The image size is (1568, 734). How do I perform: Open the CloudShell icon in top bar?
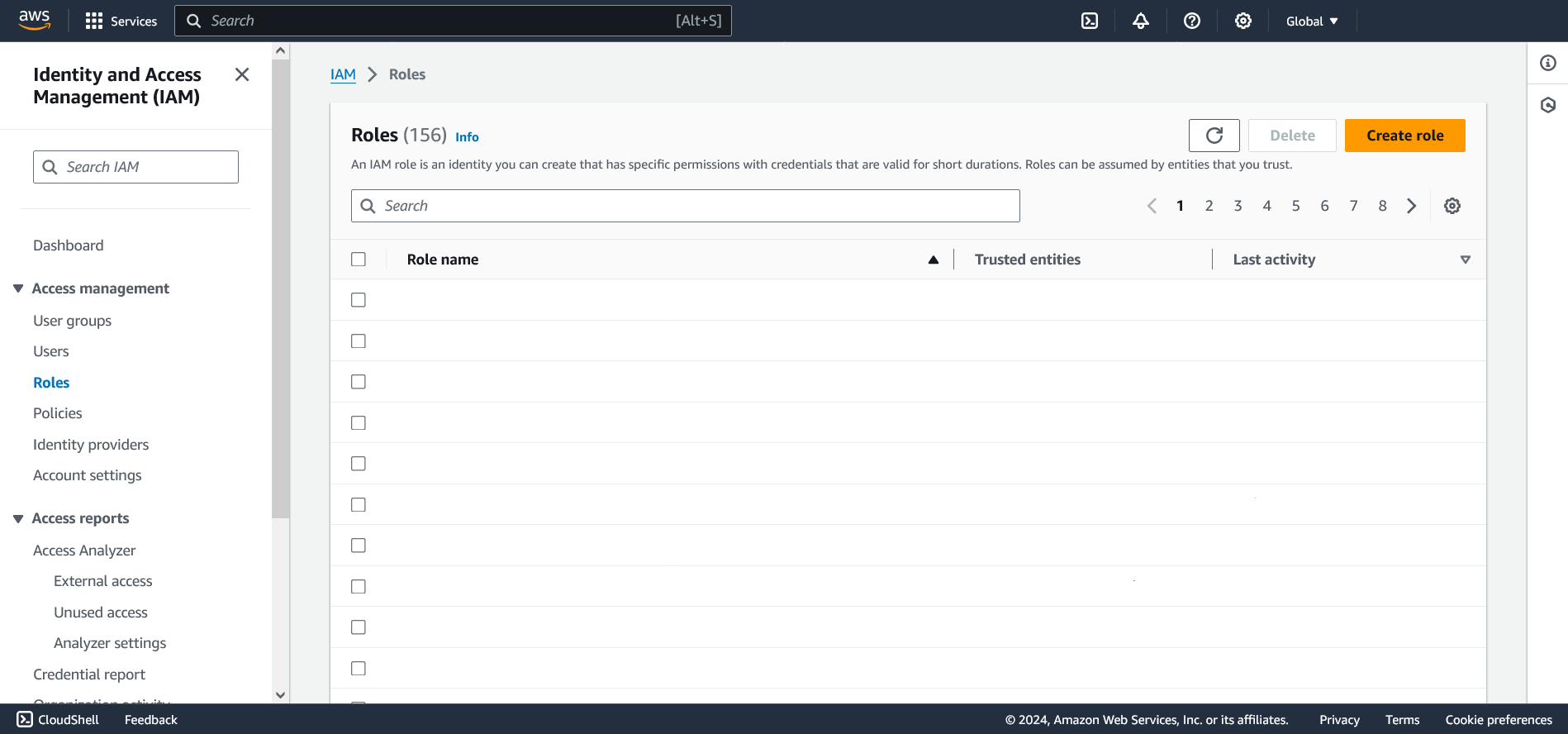click(x=1090, y=21)
